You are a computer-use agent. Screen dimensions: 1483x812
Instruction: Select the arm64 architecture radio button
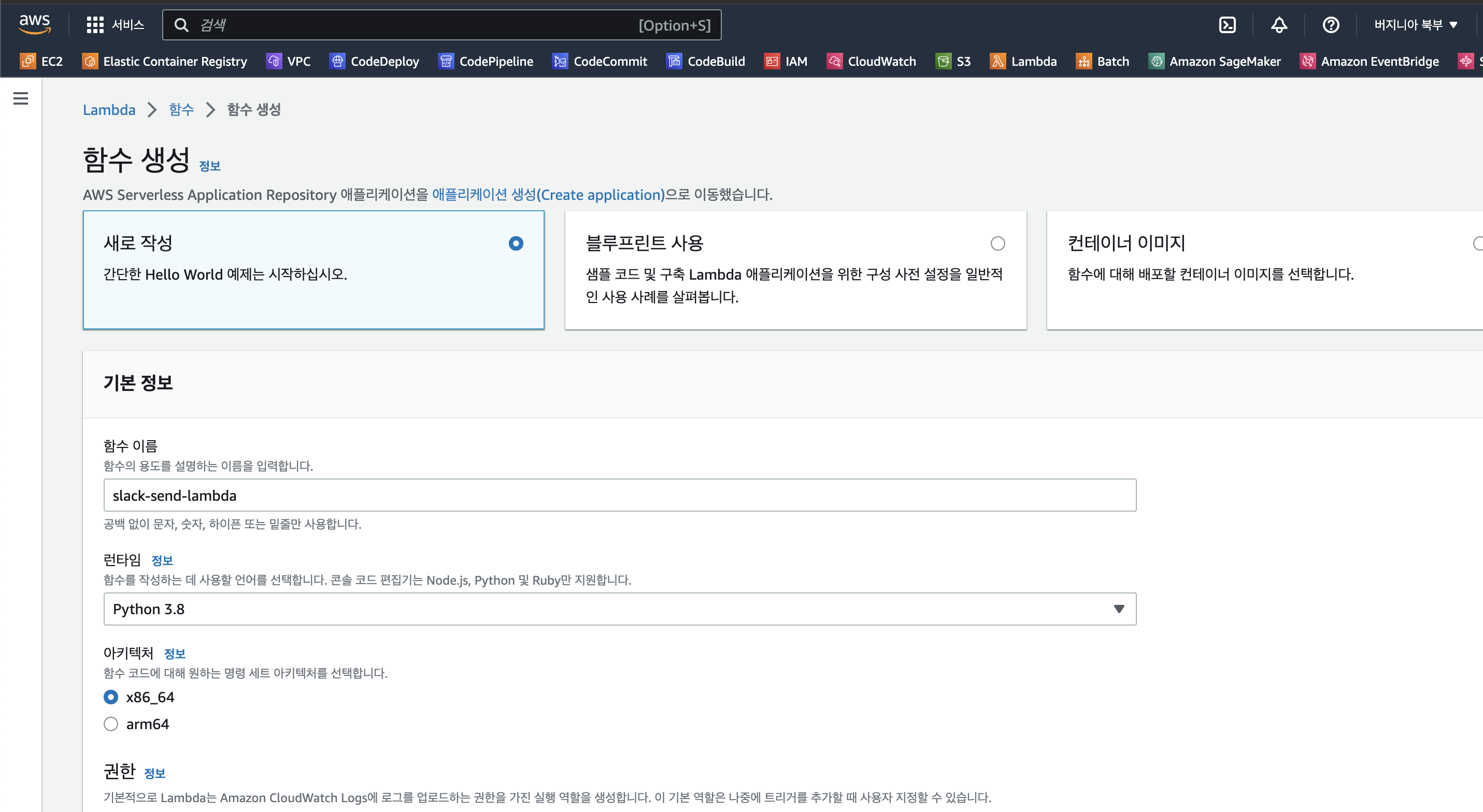pos(110,724)
